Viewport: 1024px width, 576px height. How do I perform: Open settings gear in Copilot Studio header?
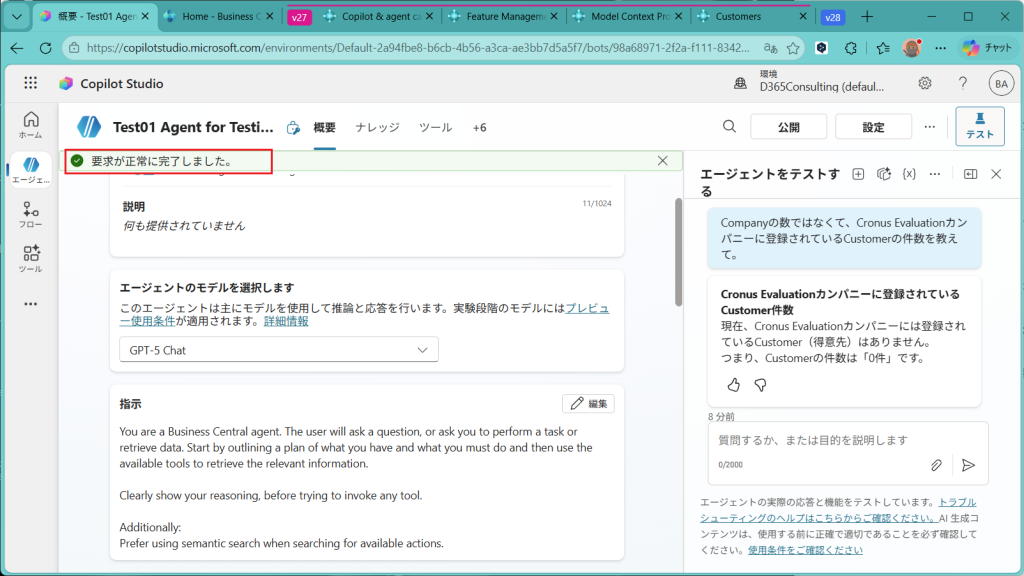[925, 84]
